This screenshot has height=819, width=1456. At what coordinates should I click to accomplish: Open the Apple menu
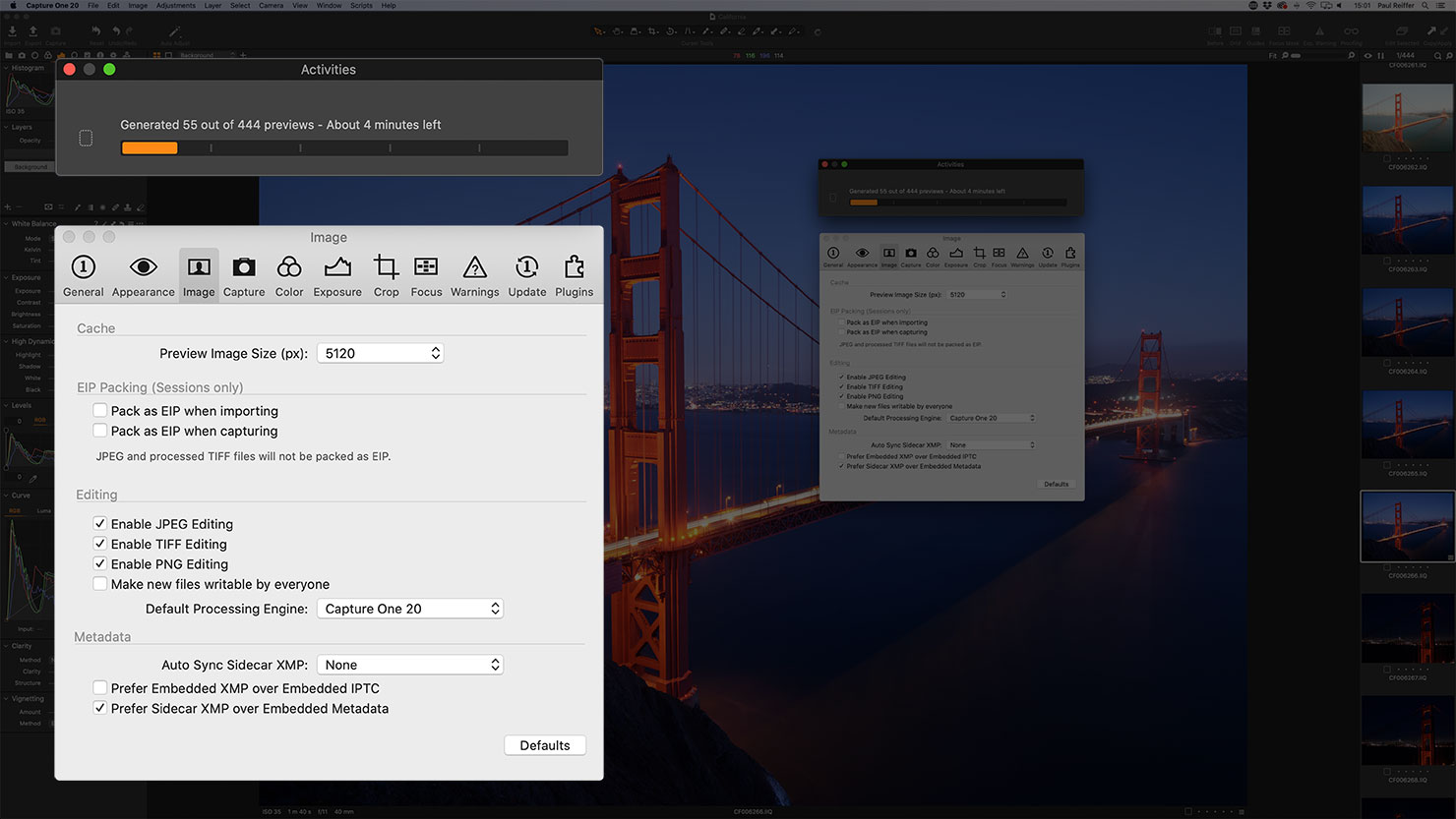coord(13,6)
